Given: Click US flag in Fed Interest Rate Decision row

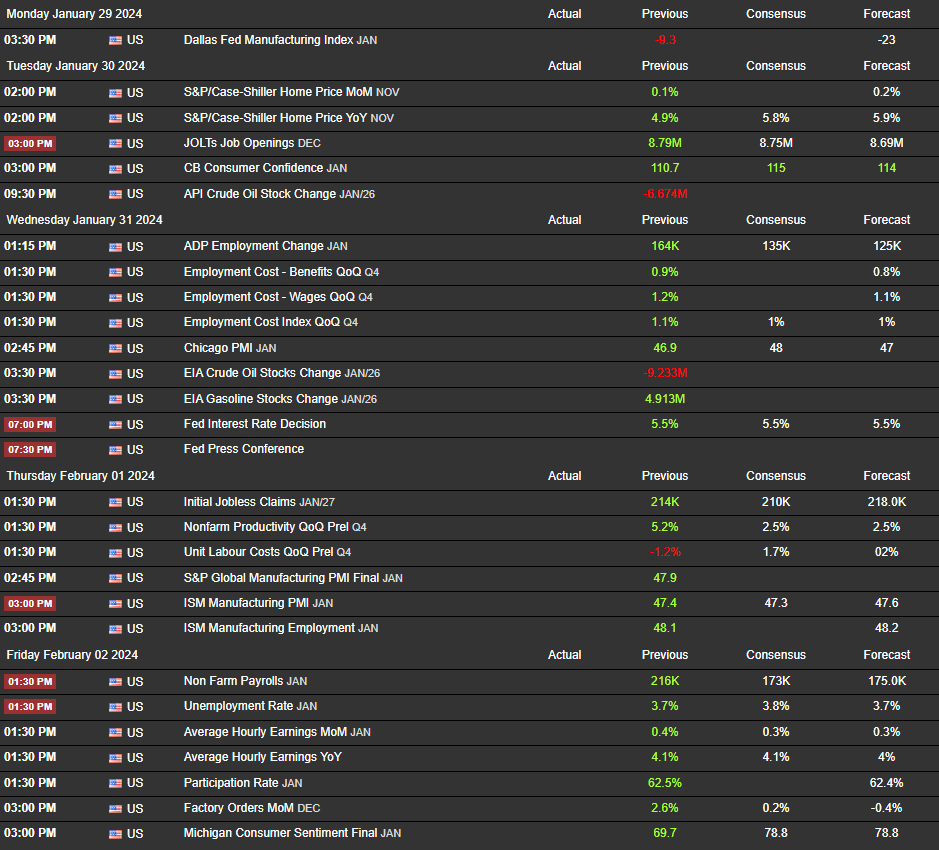Looking at the screenshot, I should pos(116,425).
